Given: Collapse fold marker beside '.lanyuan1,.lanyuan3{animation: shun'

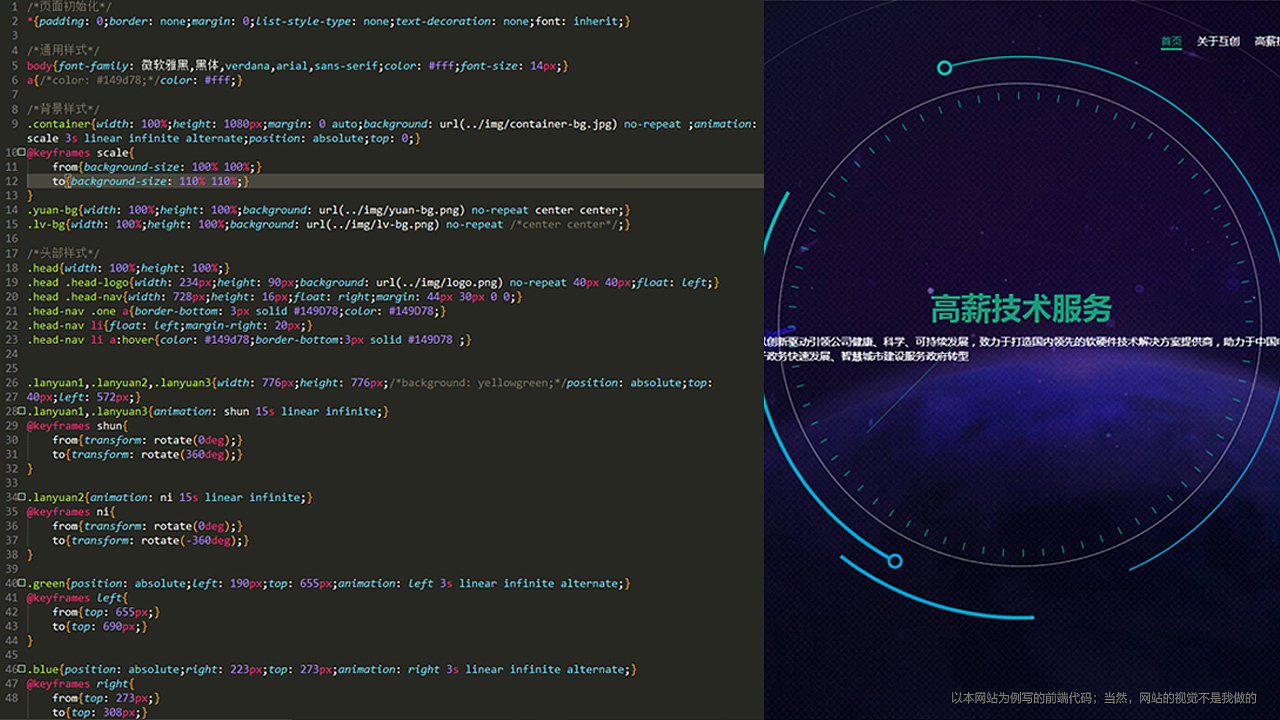Looking at the screenshot, I should [22, 411].
